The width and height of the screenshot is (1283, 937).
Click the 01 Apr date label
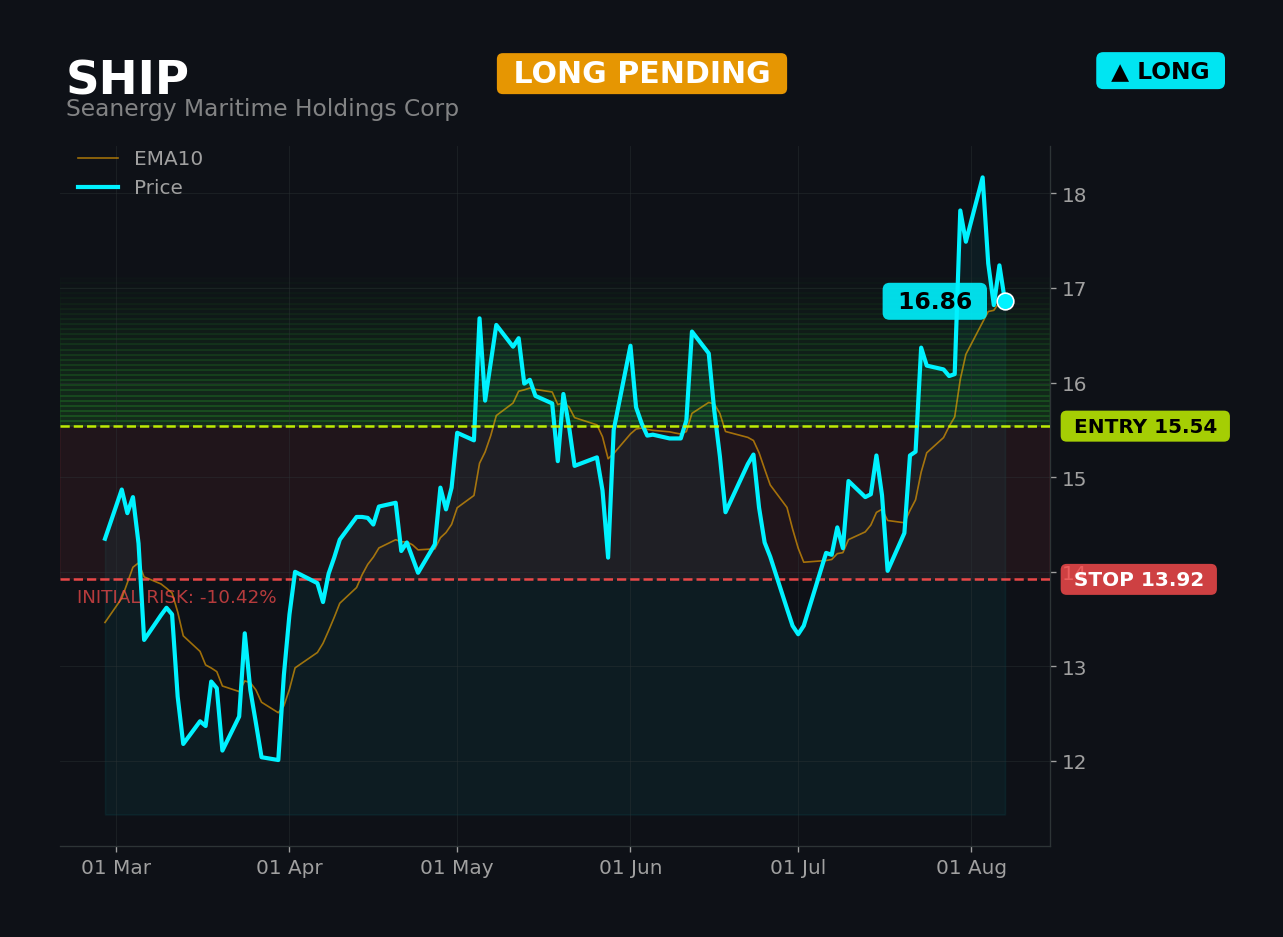(289, 868)
